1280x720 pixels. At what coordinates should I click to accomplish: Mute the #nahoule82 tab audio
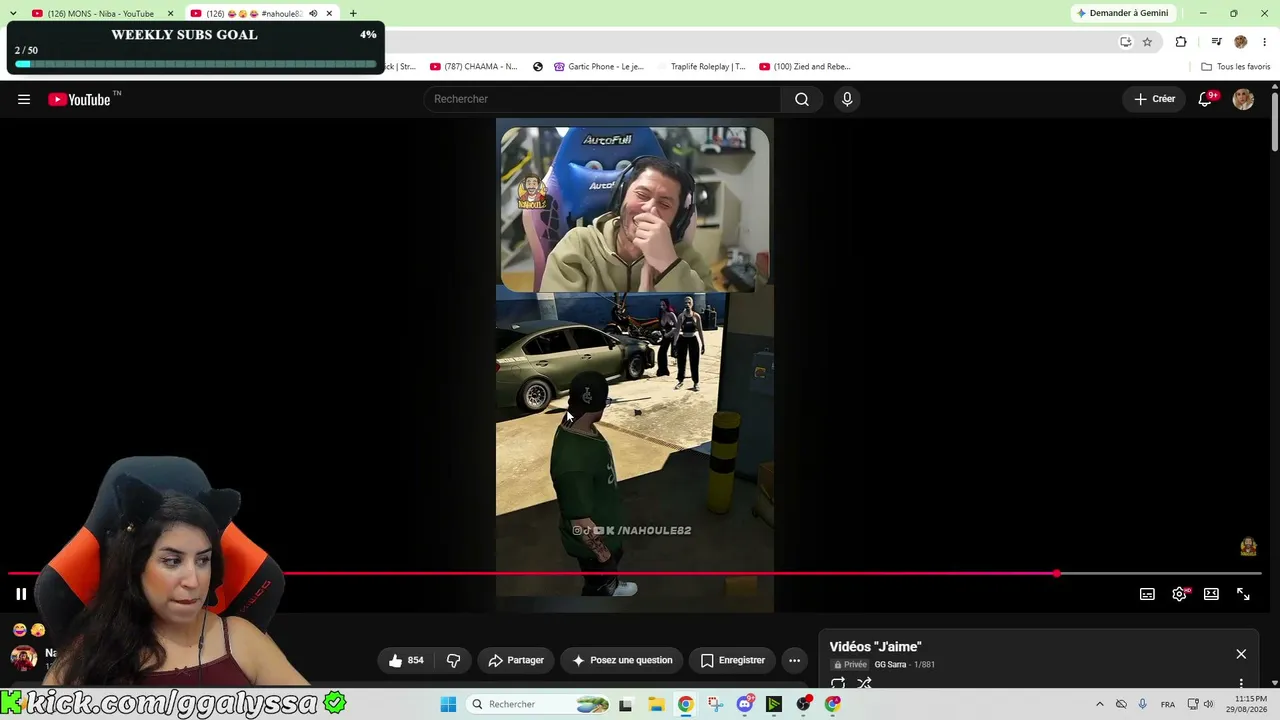313,14
